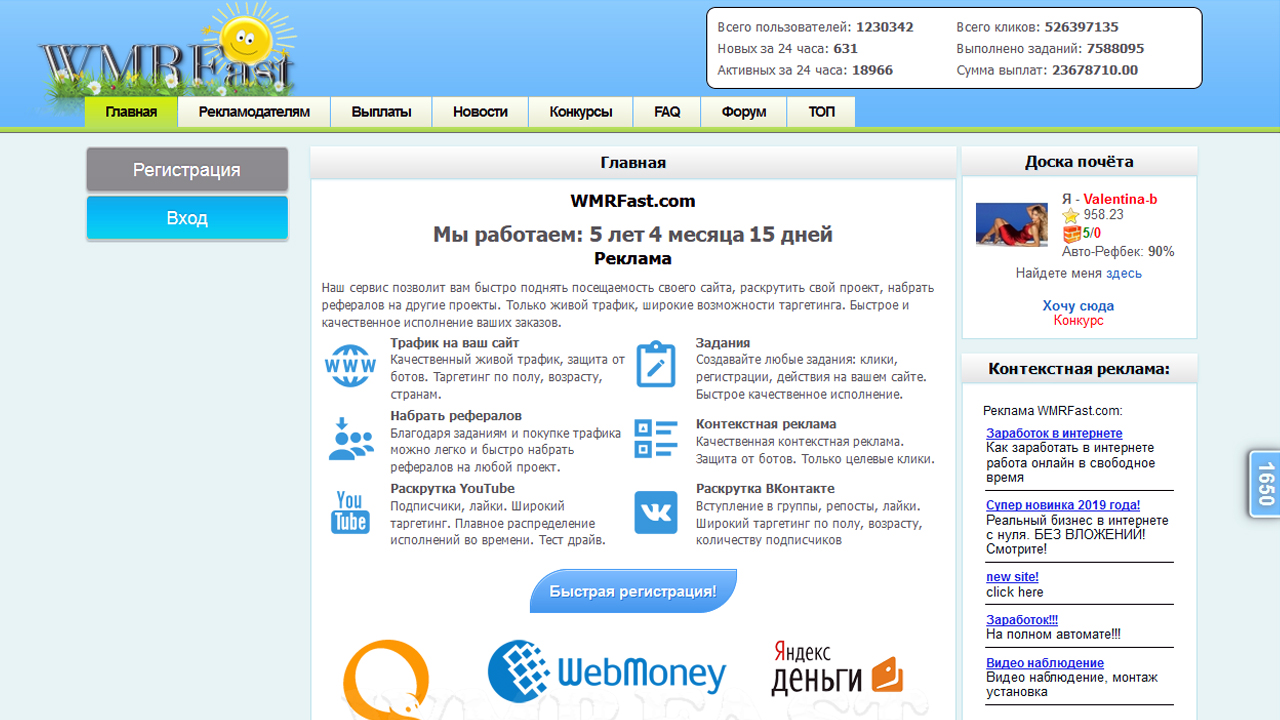
Task: Click the Яндекс Деньги payment logo
Action: pyautogui.click(x=837, y=668)
